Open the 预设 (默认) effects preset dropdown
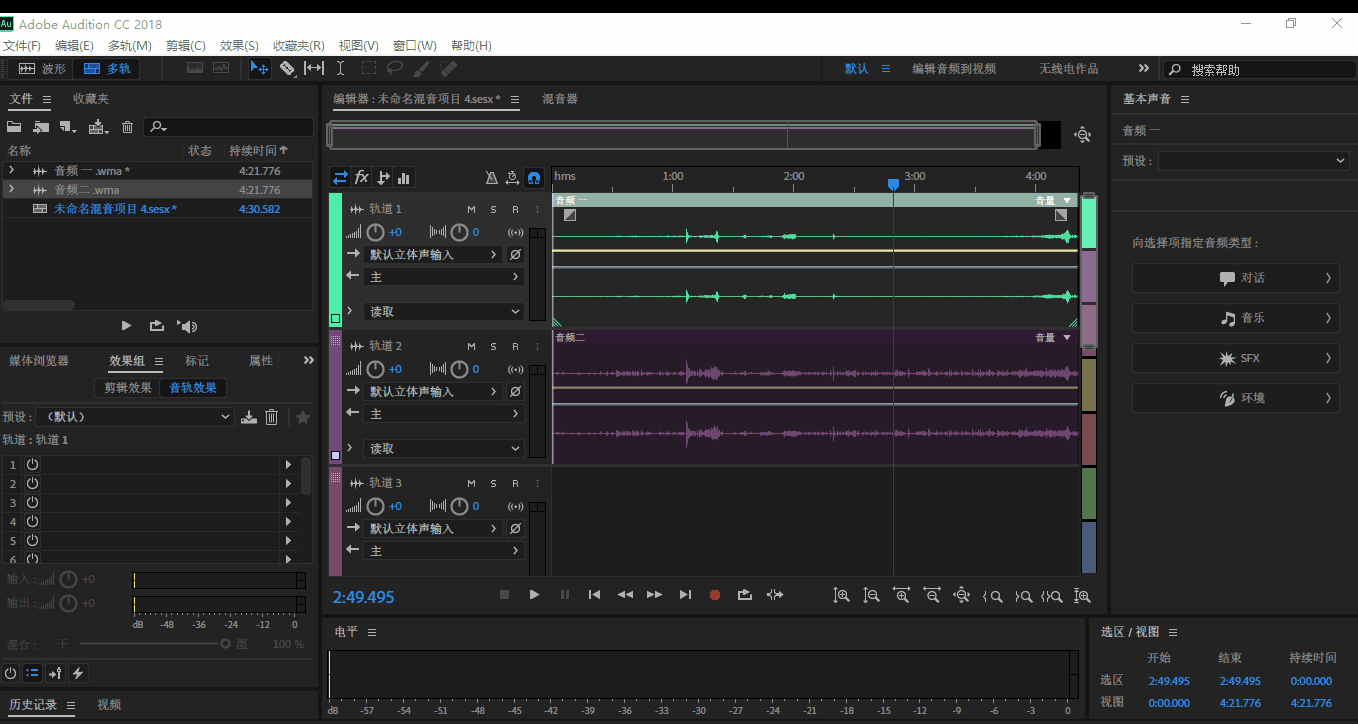 pos(136,417)
